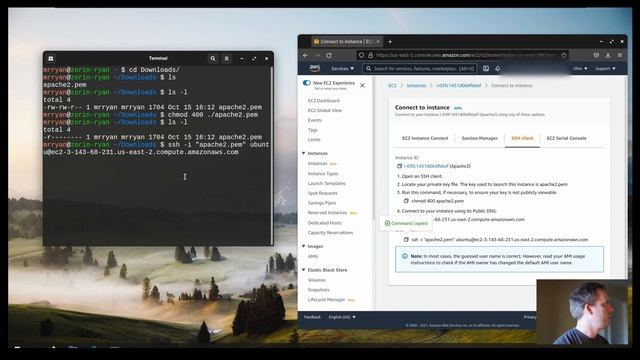Switch to the EC2 Instance Connect tab
Viewport: 640px width, 360px height.
click(425, 138)
